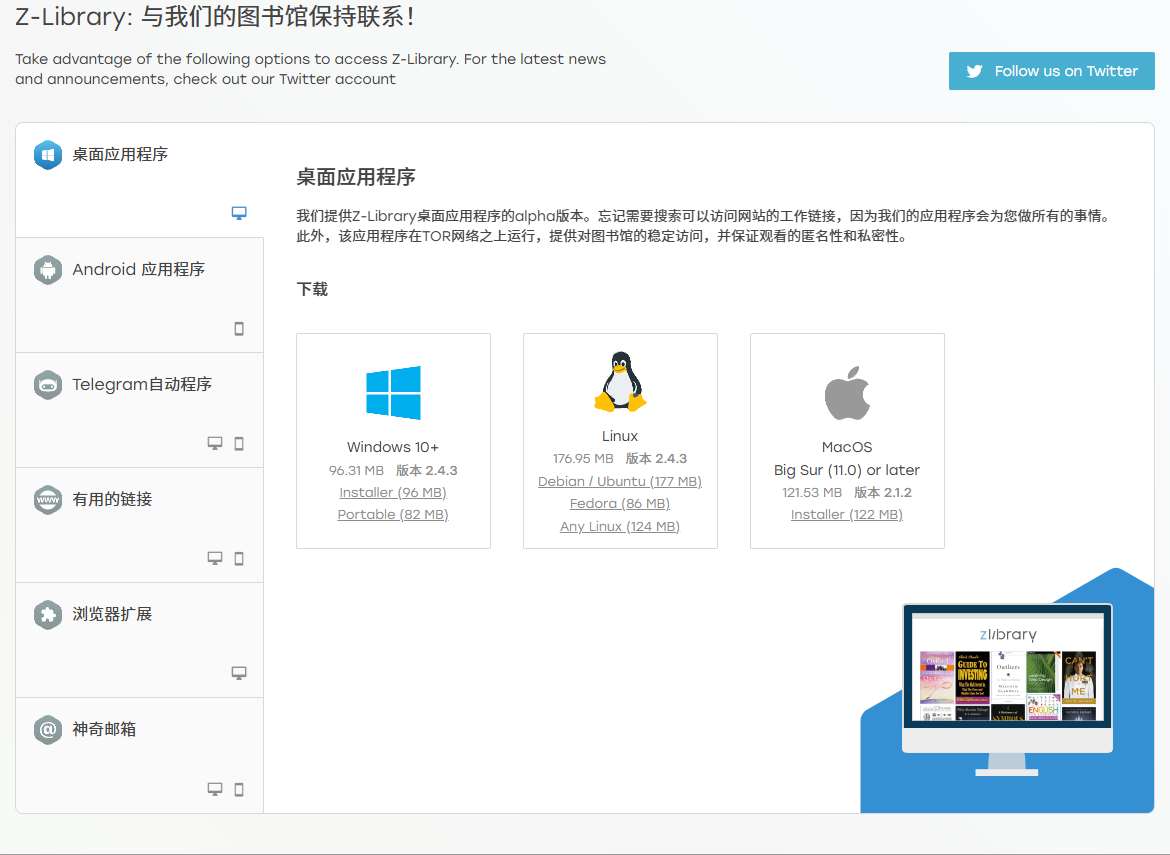Click the Twitter bird icon
Screen dimensions: 1170x855
[975, 71]
